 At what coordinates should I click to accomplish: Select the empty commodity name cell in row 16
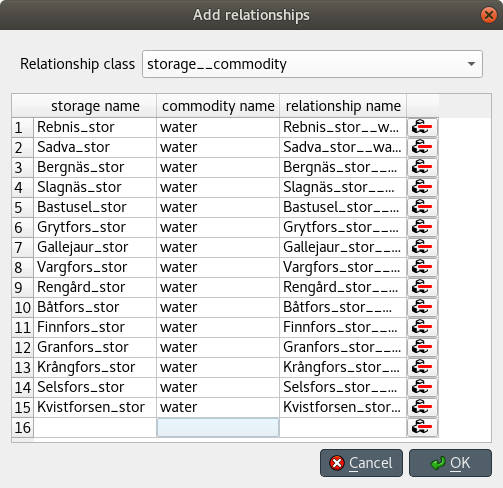[x=218, y=427]
